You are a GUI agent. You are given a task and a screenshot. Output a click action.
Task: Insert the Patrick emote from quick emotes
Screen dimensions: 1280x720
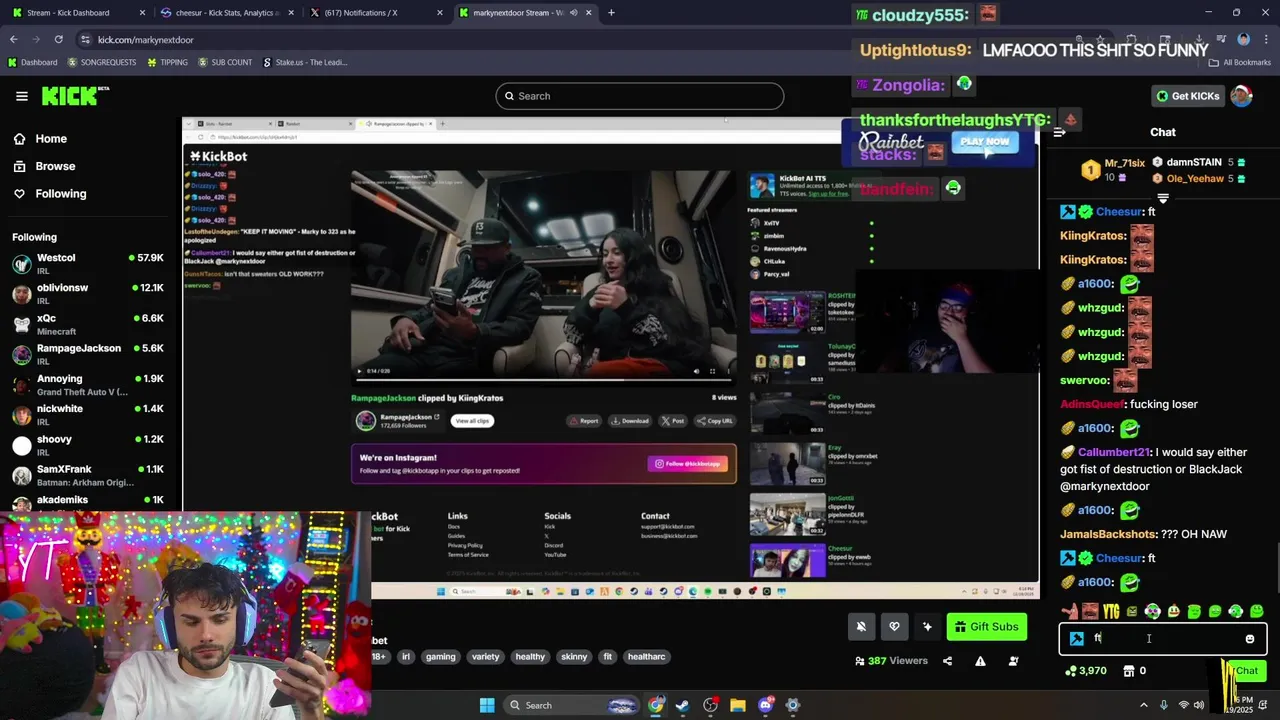click(1070, 611)
